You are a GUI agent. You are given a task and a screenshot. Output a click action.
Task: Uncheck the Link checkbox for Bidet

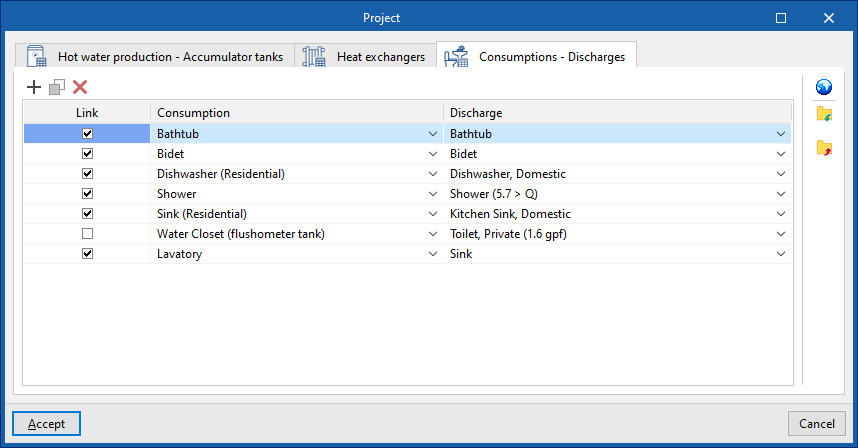(x=88, y=154)
